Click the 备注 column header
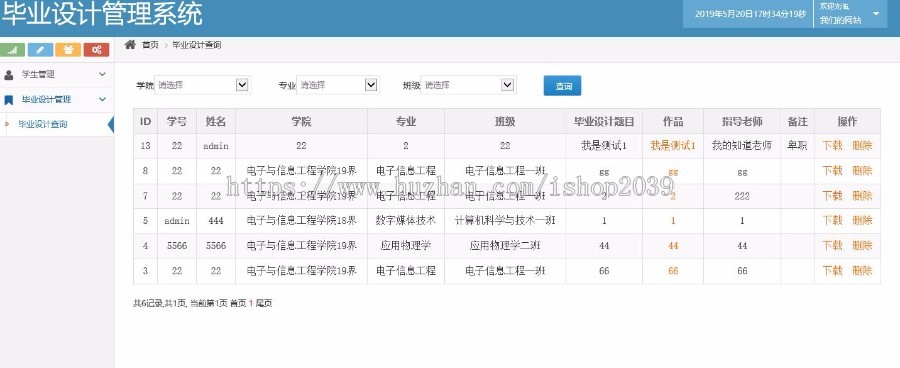This screenshot has height=368, width=900. (x=797, y=121)
